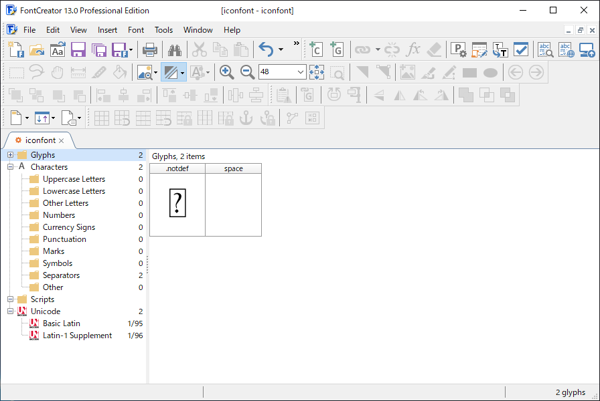Zoom in with the plus magnifier

coord(227,72)
